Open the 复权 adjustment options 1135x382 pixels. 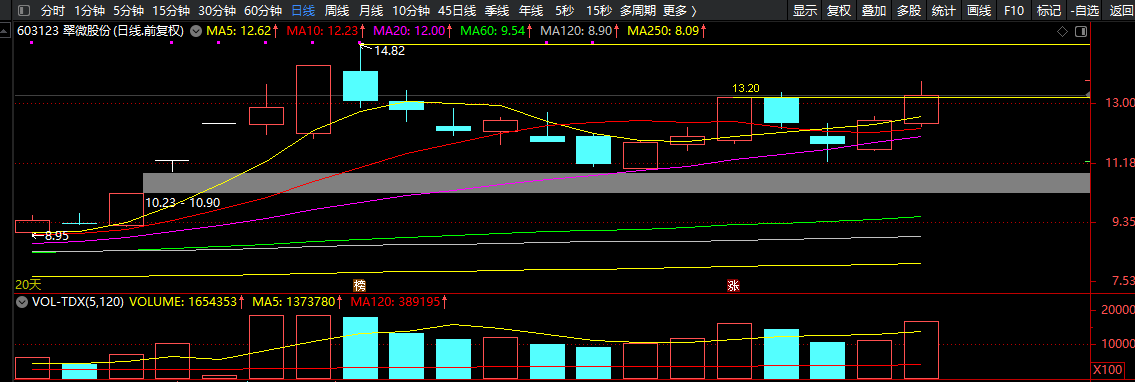(839, 11)
